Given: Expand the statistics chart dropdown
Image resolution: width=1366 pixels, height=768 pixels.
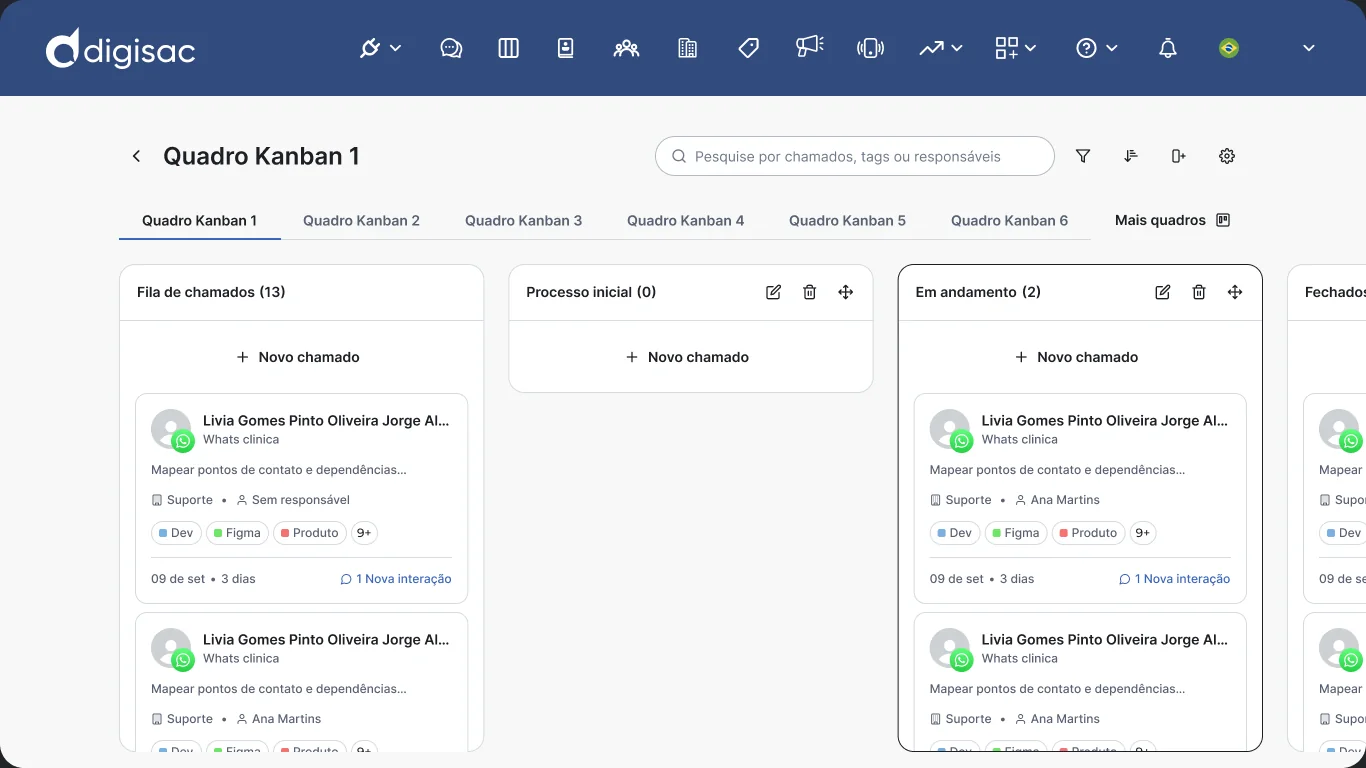Looking at the screenshot, I should pos(941,48).
